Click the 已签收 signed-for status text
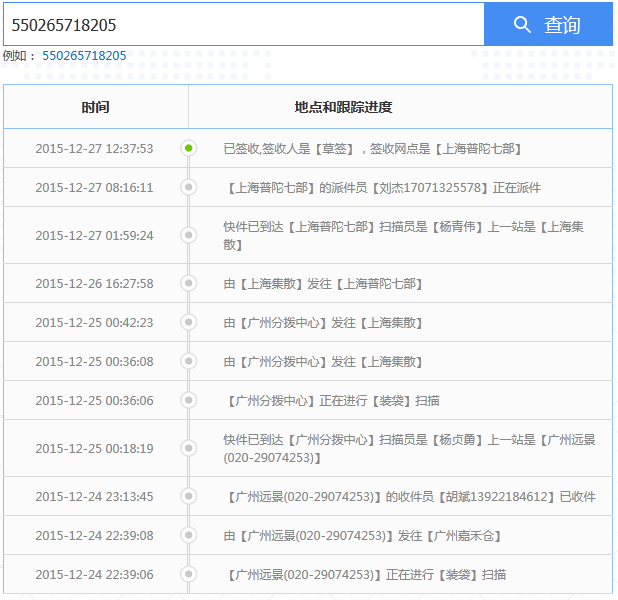The image size is (618, 600). (x=372, y=149)
